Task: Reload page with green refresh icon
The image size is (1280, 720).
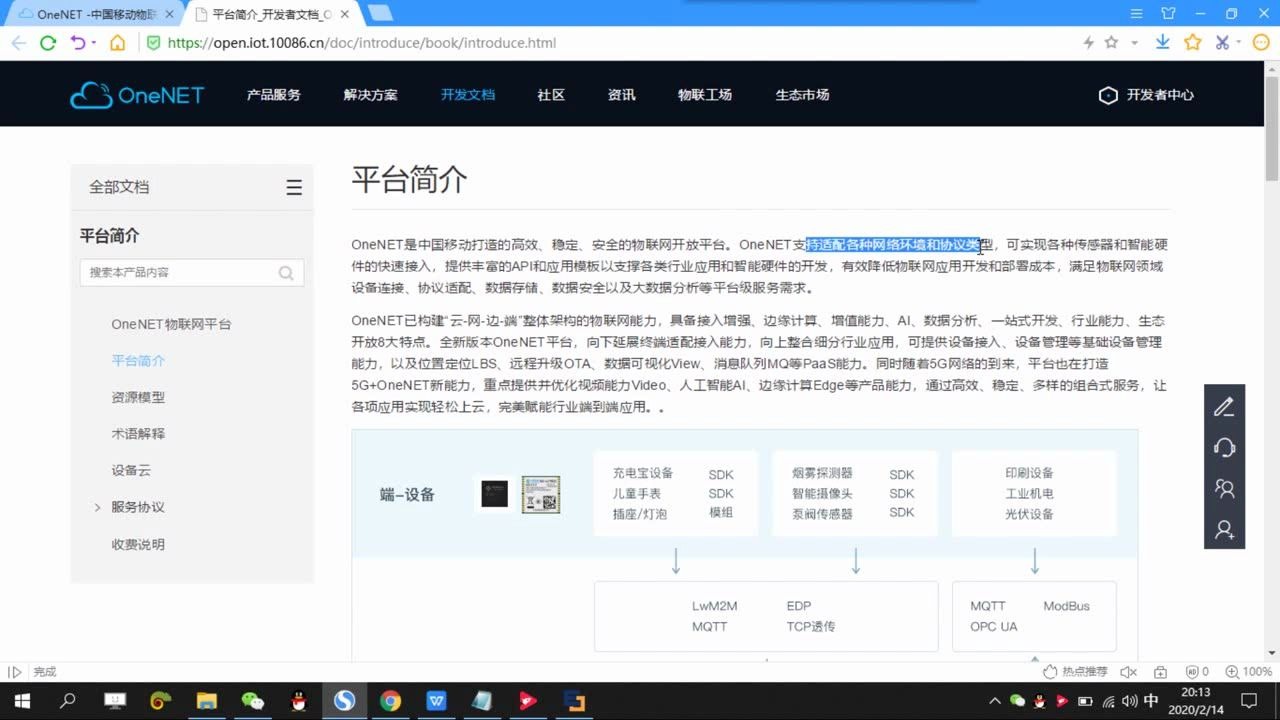Action: 47,43
